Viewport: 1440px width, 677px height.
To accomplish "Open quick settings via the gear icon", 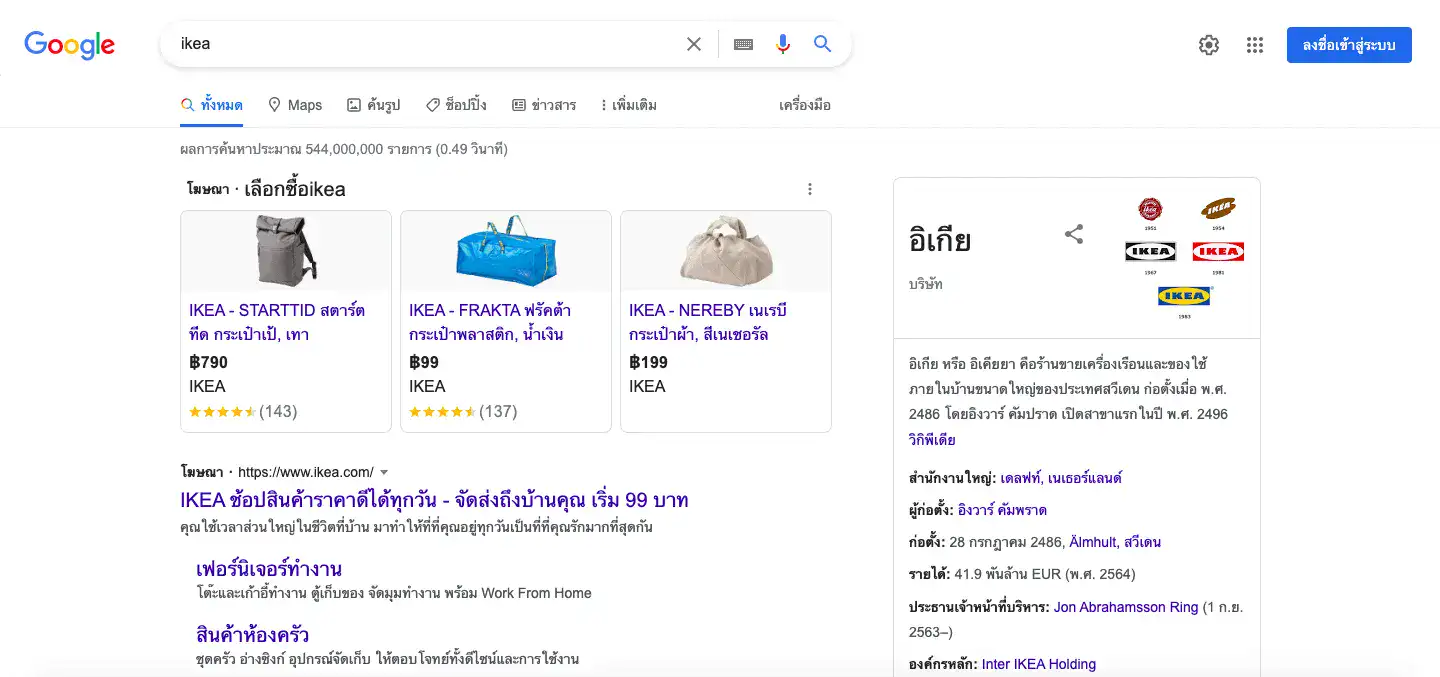I will pos(1208,44).
